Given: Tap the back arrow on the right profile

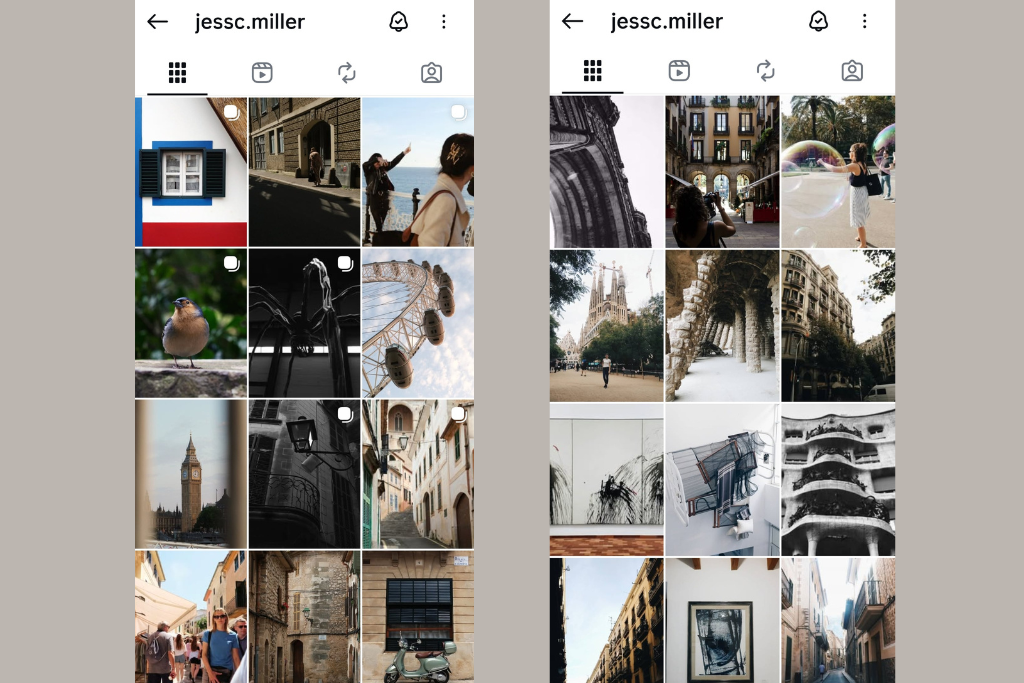Looking at the screenshot, I should click(x=572, y=21).
